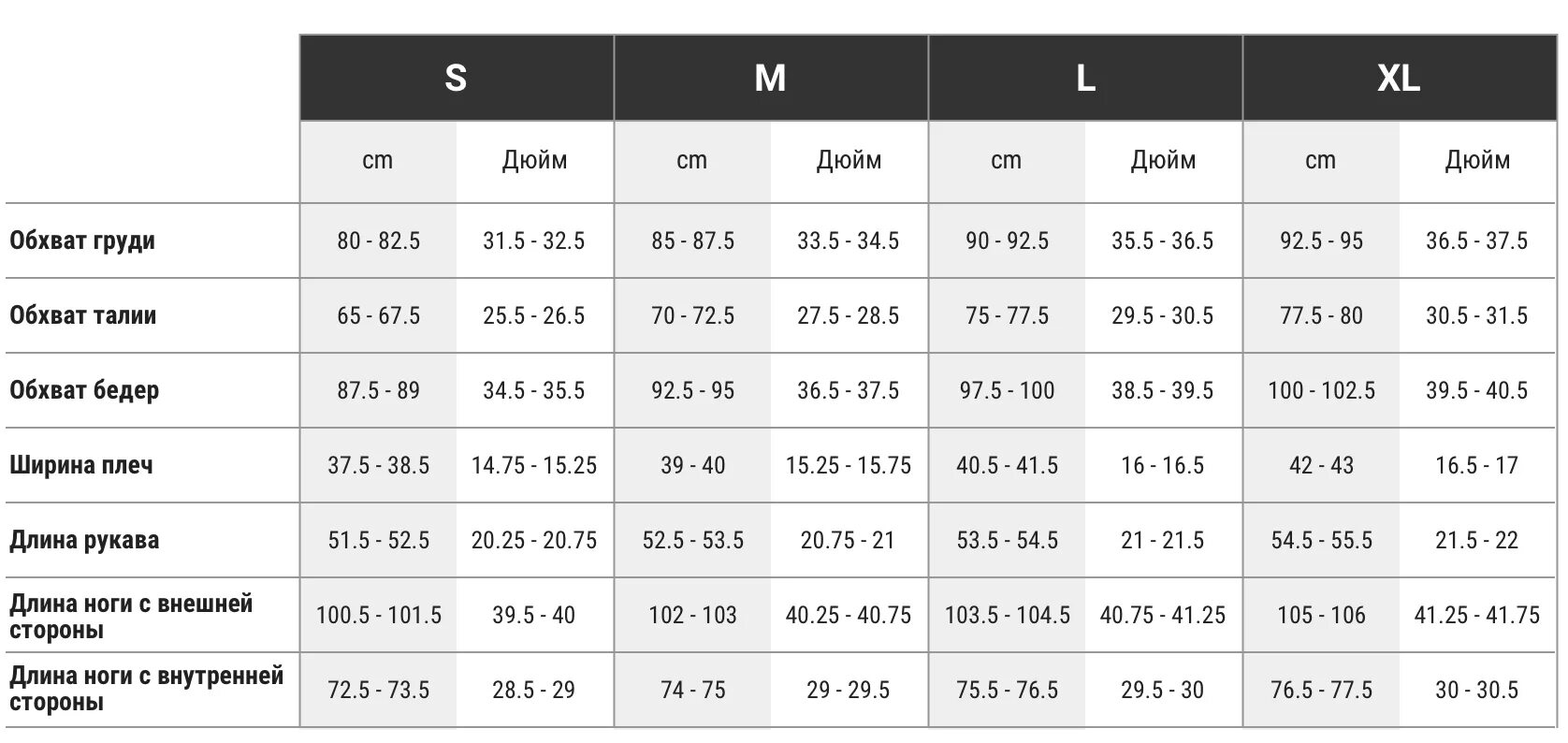Click 'Длина ноги с внешней стороны' label

pyautogui.click(x=131, y=616)
